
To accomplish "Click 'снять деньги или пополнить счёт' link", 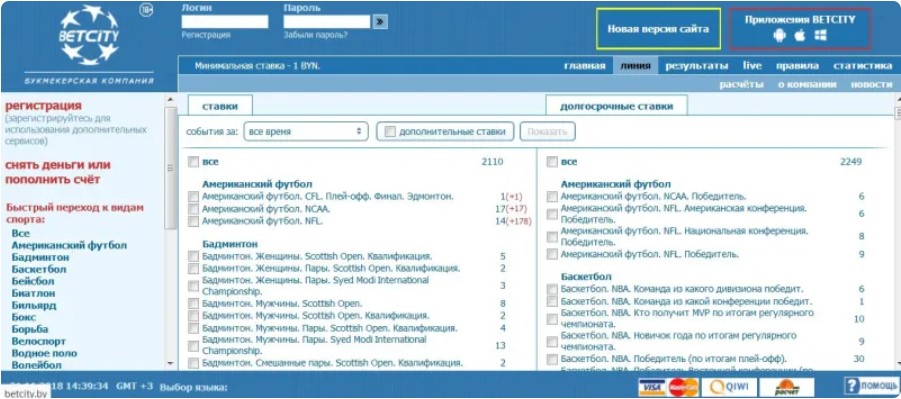I will pyautogui.click(x=57, y=172).
